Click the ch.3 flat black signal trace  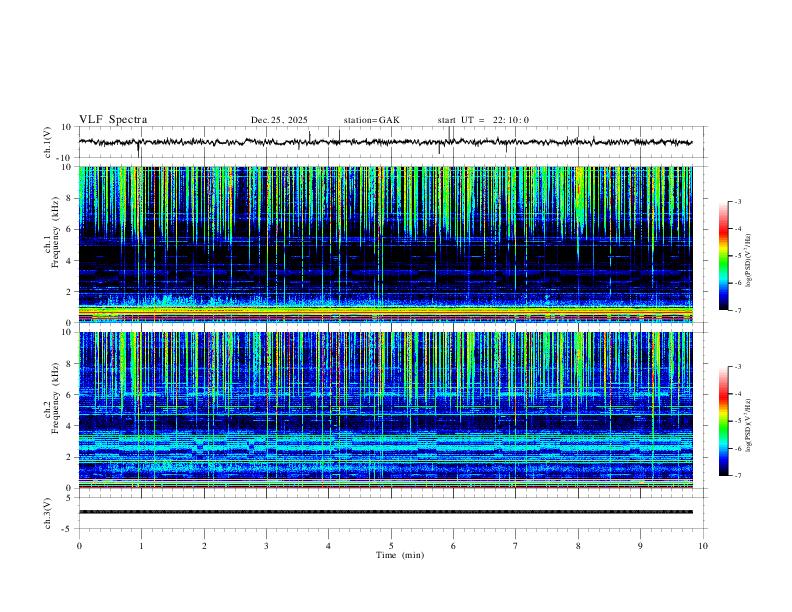pos(385,512)
